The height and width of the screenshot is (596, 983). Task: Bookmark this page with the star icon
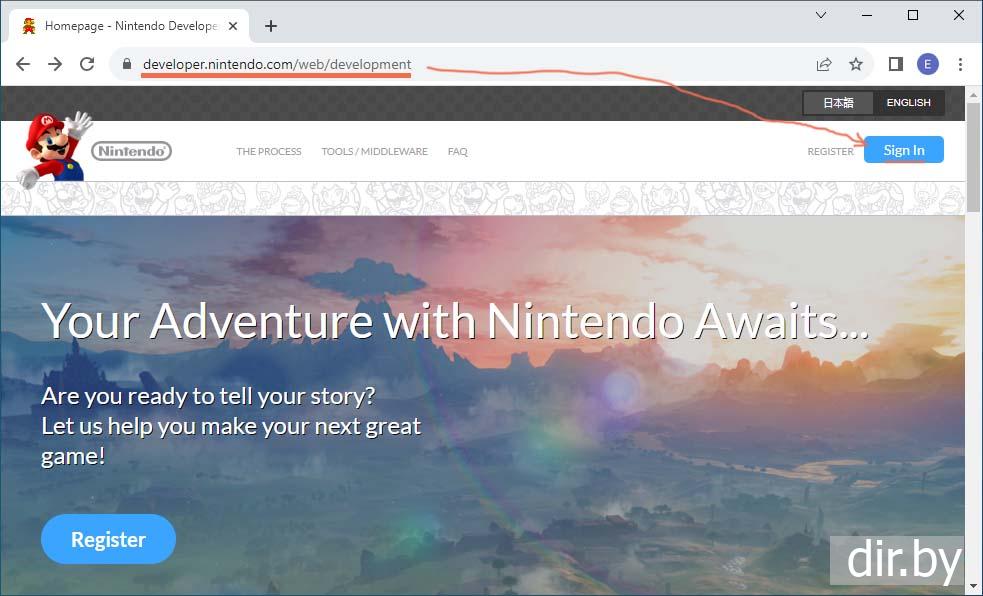coord(856,64)
